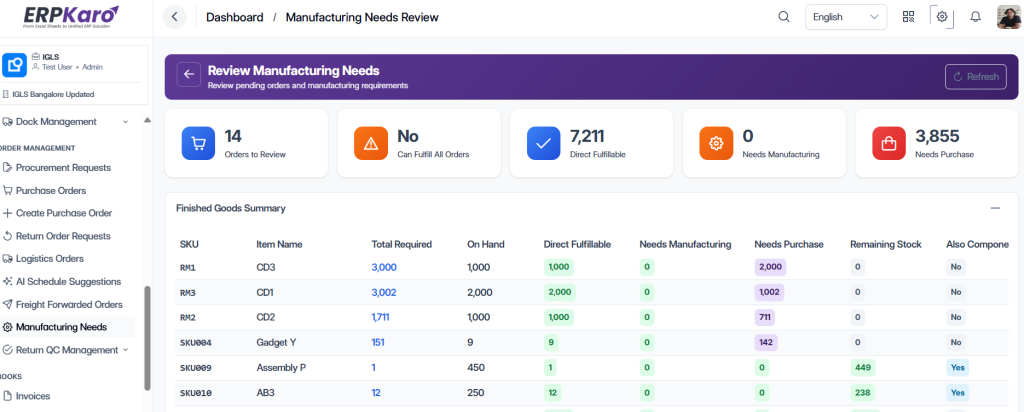The width and height of the screenshot is (1024, 412).
Task: Click the 142 Needs Purchase badge
Action: coord(765,342)
